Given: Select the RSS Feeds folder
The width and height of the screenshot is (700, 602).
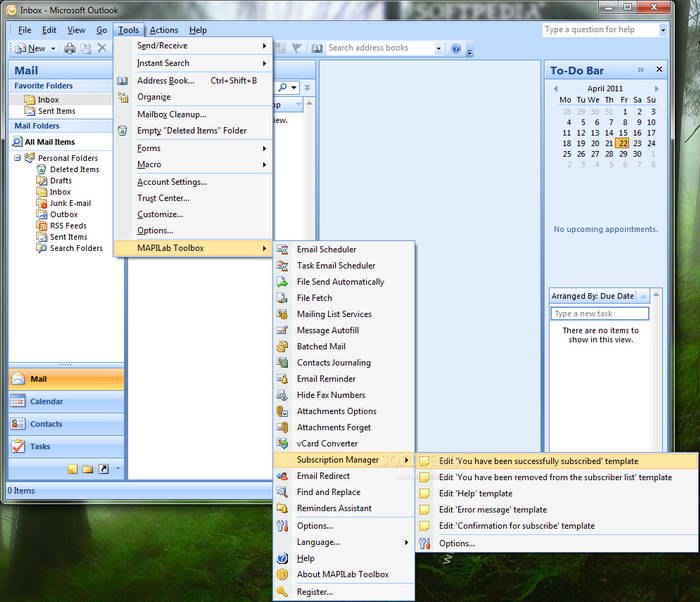Looking at the screenshot, I should tap(68, 226).
